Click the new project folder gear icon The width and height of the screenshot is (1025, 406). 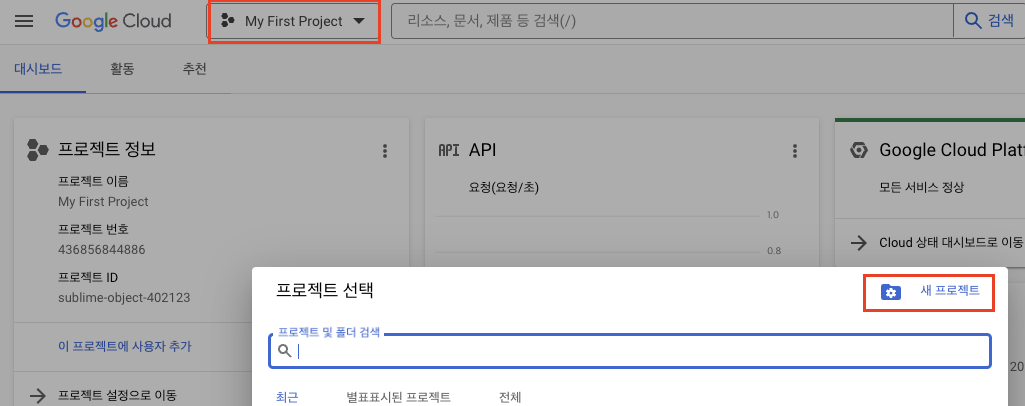pos(890,292)
